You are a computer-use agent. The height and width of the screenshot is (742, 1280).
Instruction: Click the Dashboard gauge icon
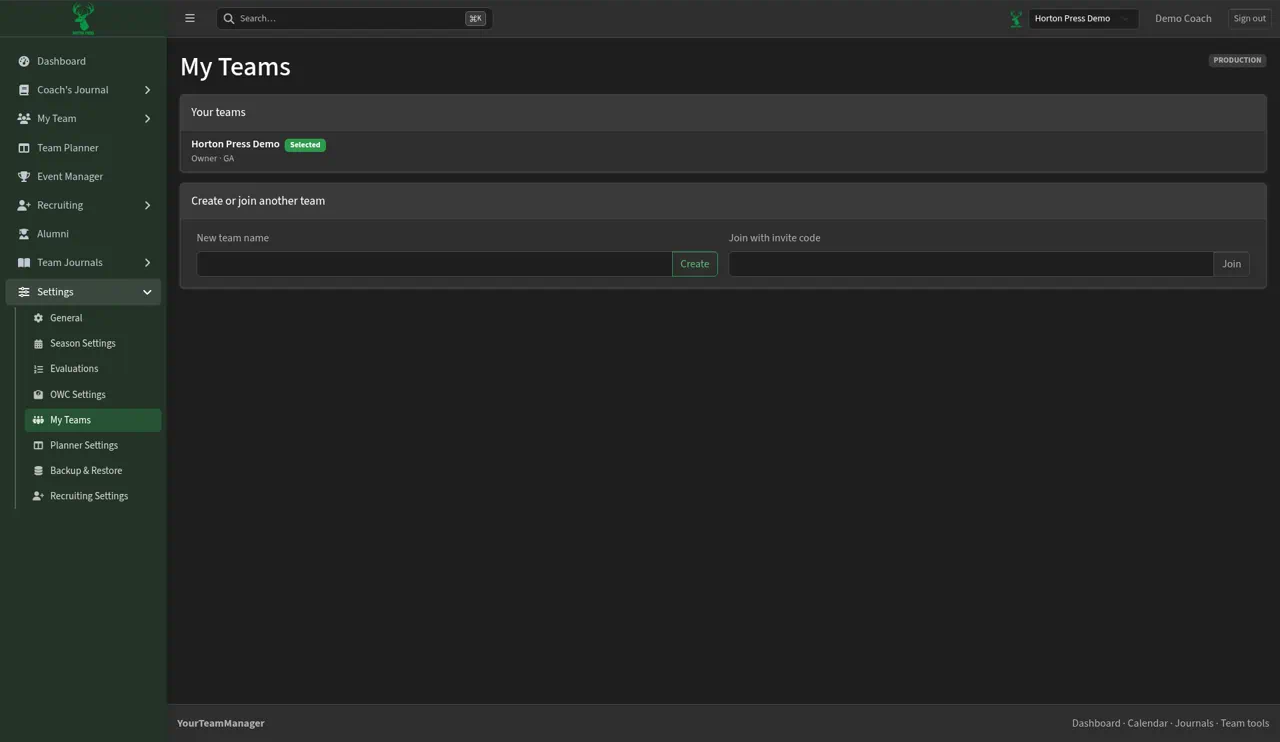[x=24, y=61]
